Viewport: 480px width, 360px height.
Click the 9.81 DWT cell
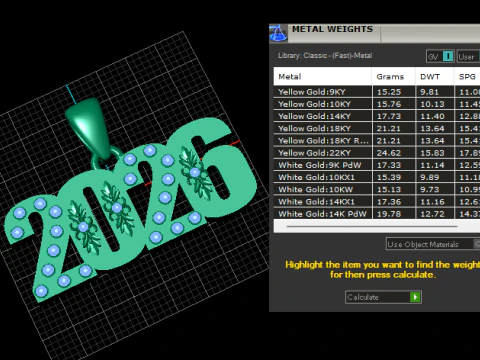435,92
